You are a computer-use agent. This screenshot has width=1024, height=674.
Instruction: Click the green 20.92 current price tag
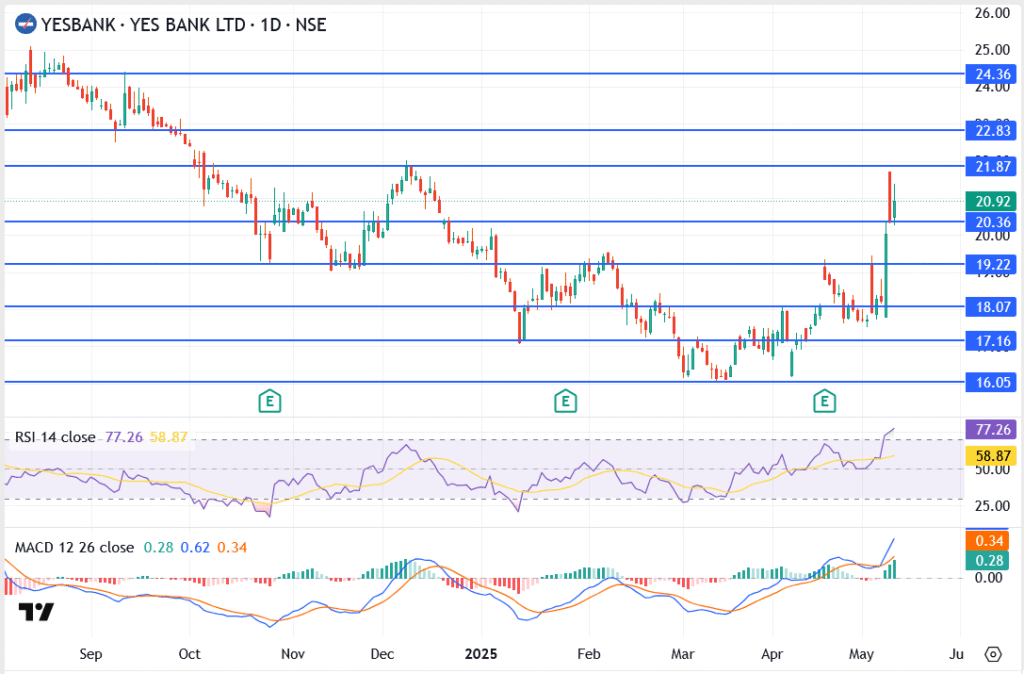(x=990, y=201)
